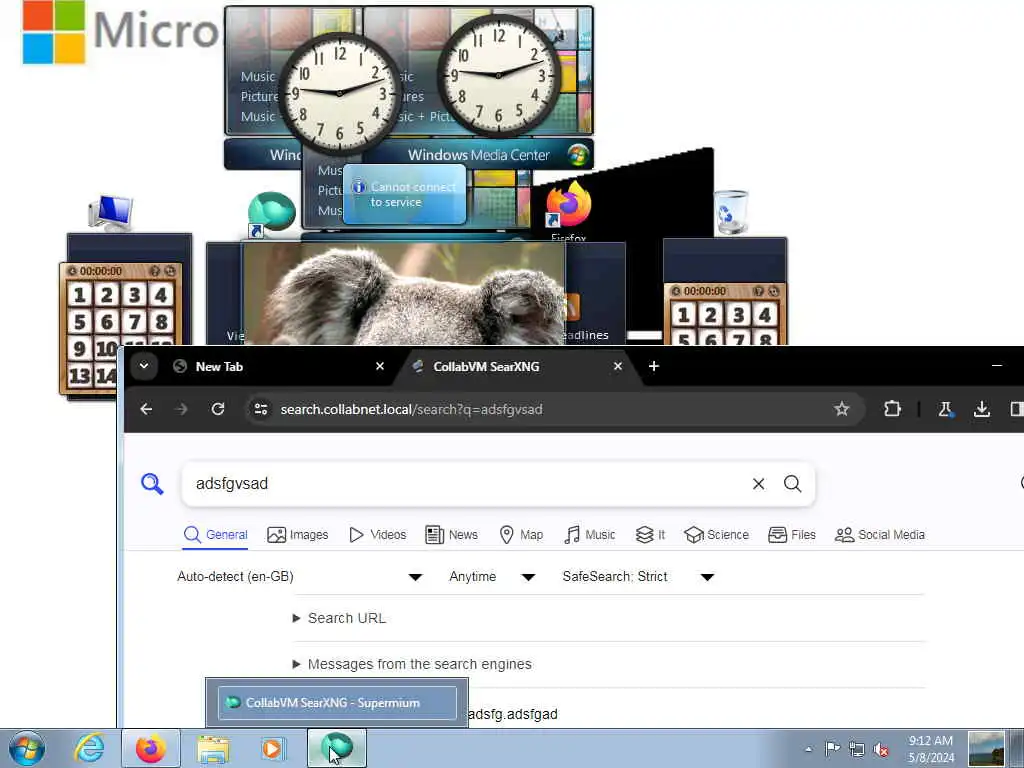Open the Action Center flag icon
Image resolution: width=1024 pixels, height=768 pixels.
click(832, 749)
